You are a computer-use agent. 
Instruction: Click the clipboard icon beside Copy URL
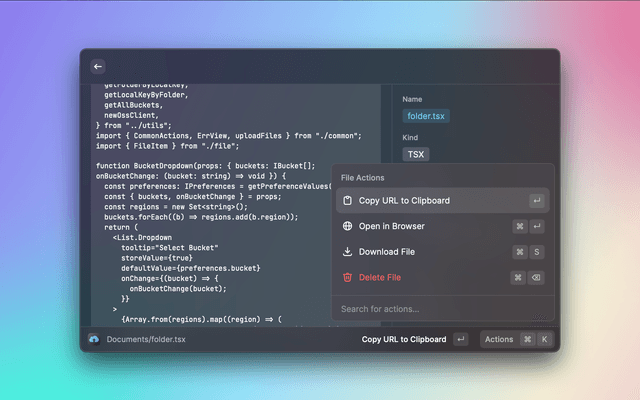pyautogui.click(x=347, y=201)
